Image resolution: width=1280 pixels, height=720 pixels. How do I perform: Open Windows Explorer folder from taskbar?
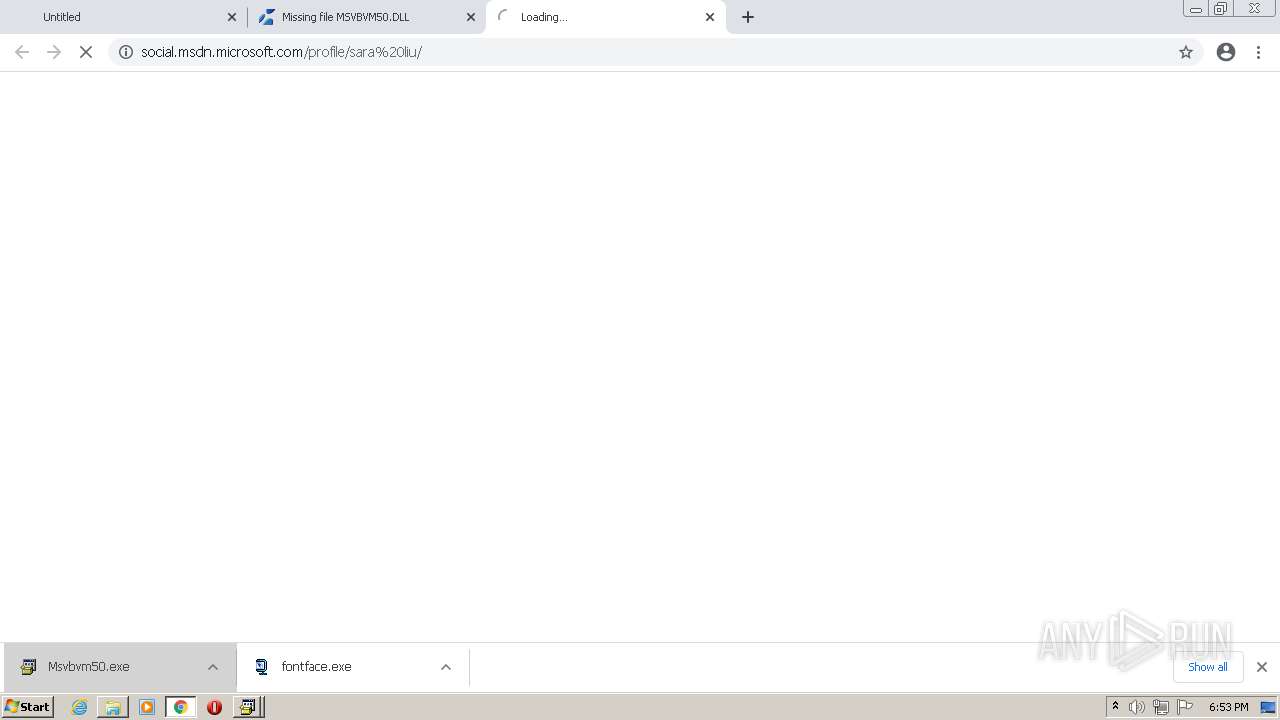coord(113,707)
